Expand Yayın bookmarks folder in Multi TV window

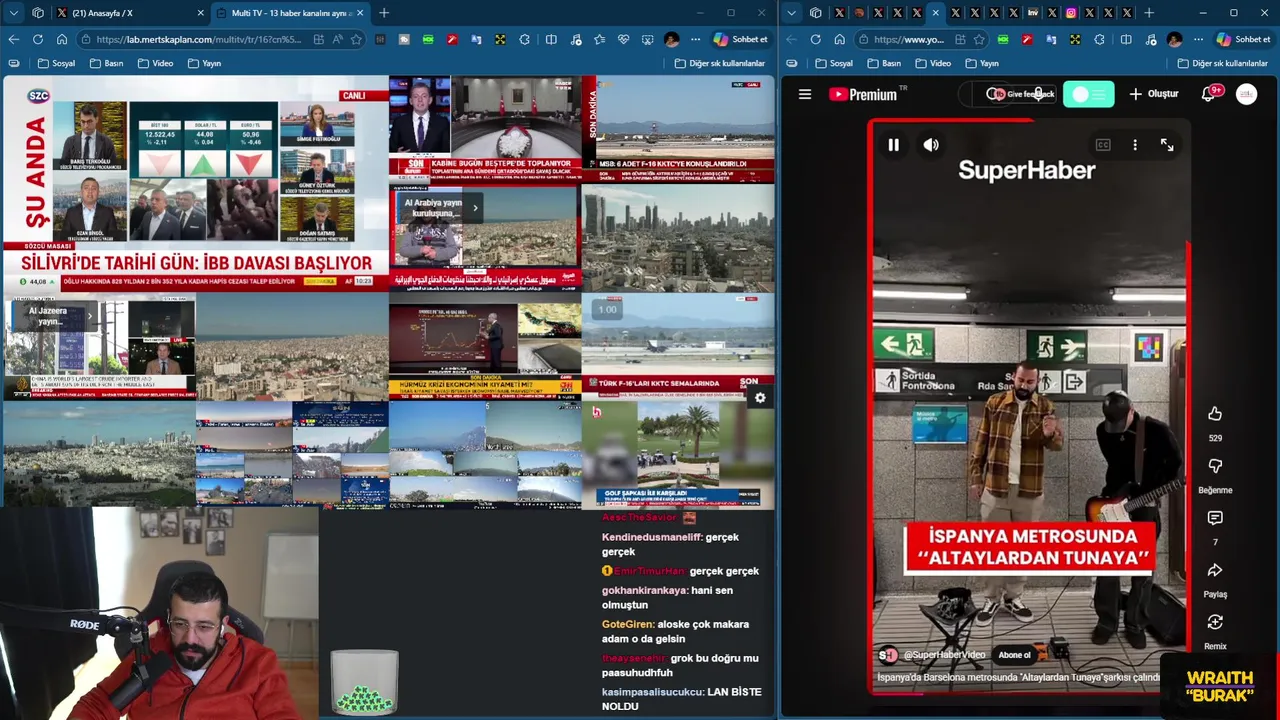click(204, 63)
